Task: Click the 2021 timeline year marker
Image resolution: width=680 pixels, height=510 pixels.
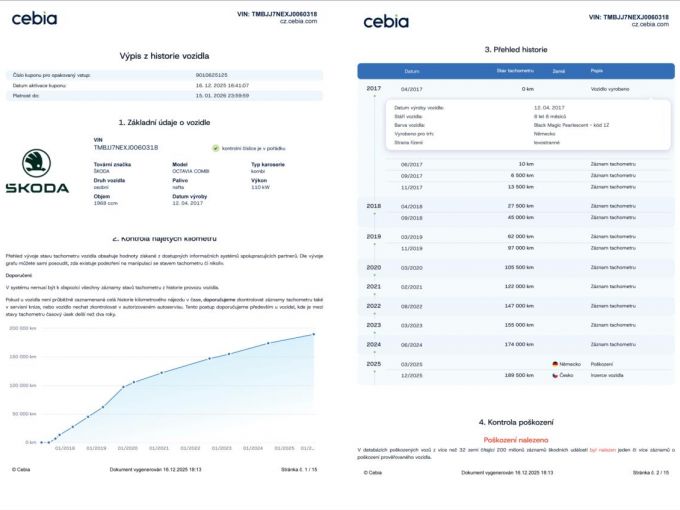Action: click(x=374, y=287)
